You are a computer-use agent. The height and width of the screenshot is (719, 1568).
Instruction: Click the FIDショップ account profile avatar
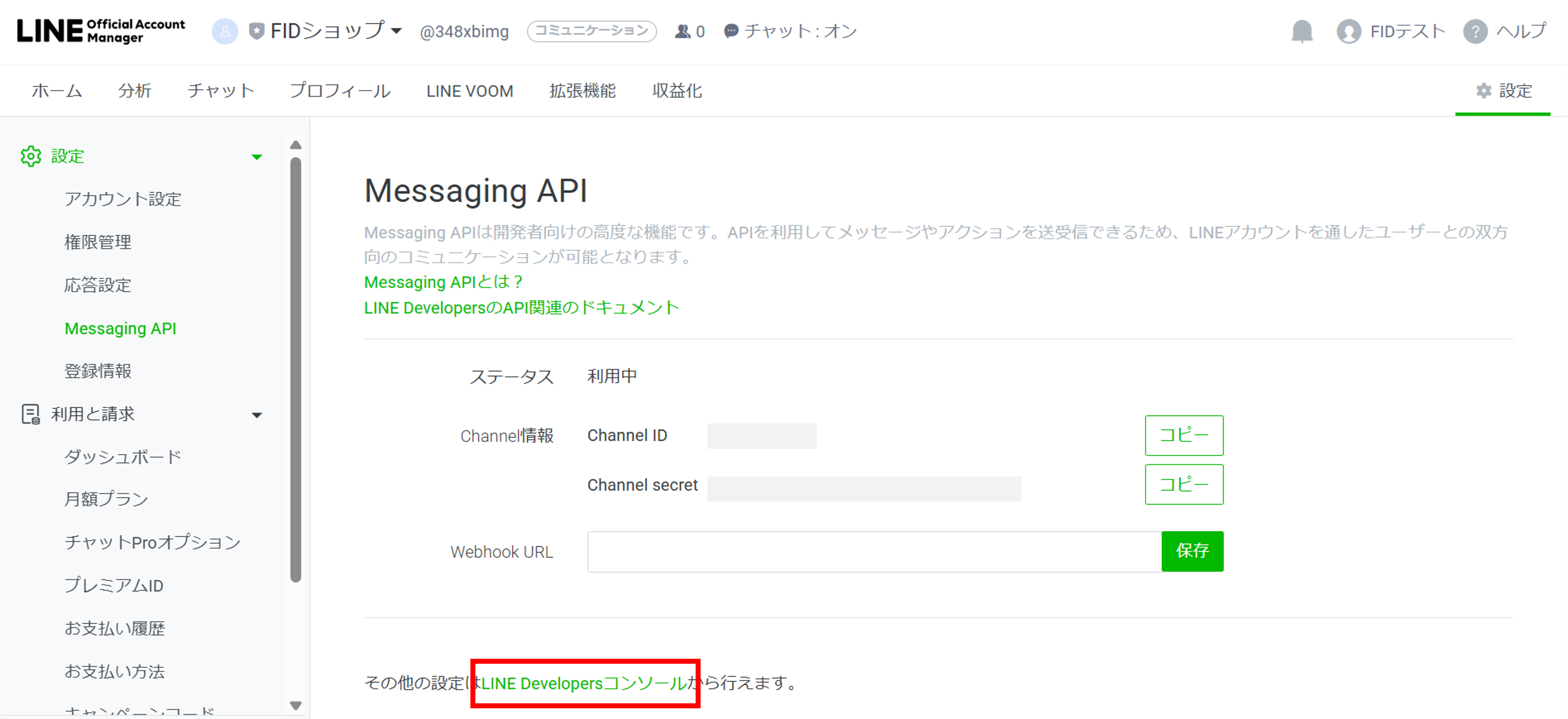[225, 31]
